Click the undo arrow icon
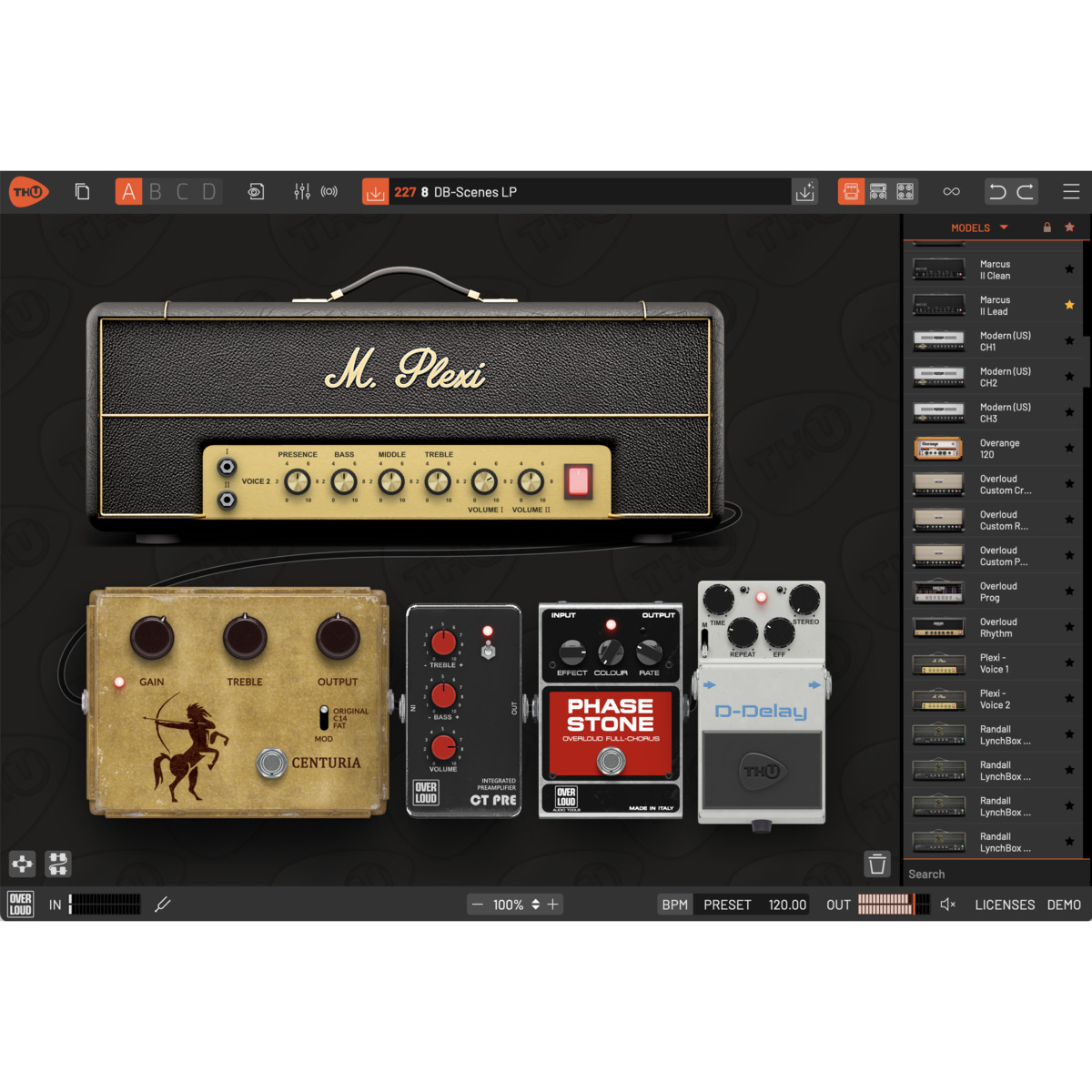 (997, 192)
